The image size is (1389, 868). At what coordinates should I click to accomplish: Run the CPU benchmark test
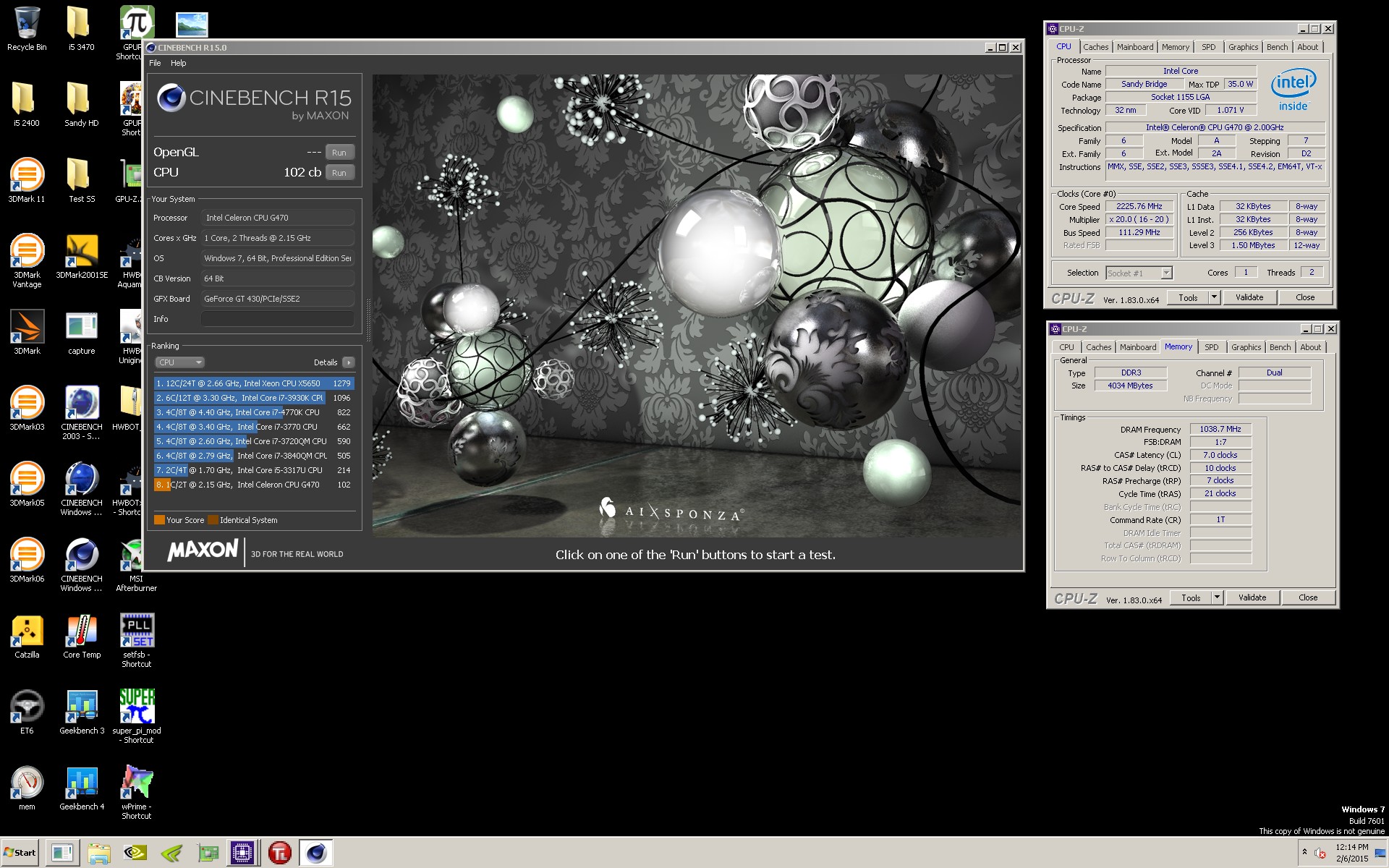339,172
